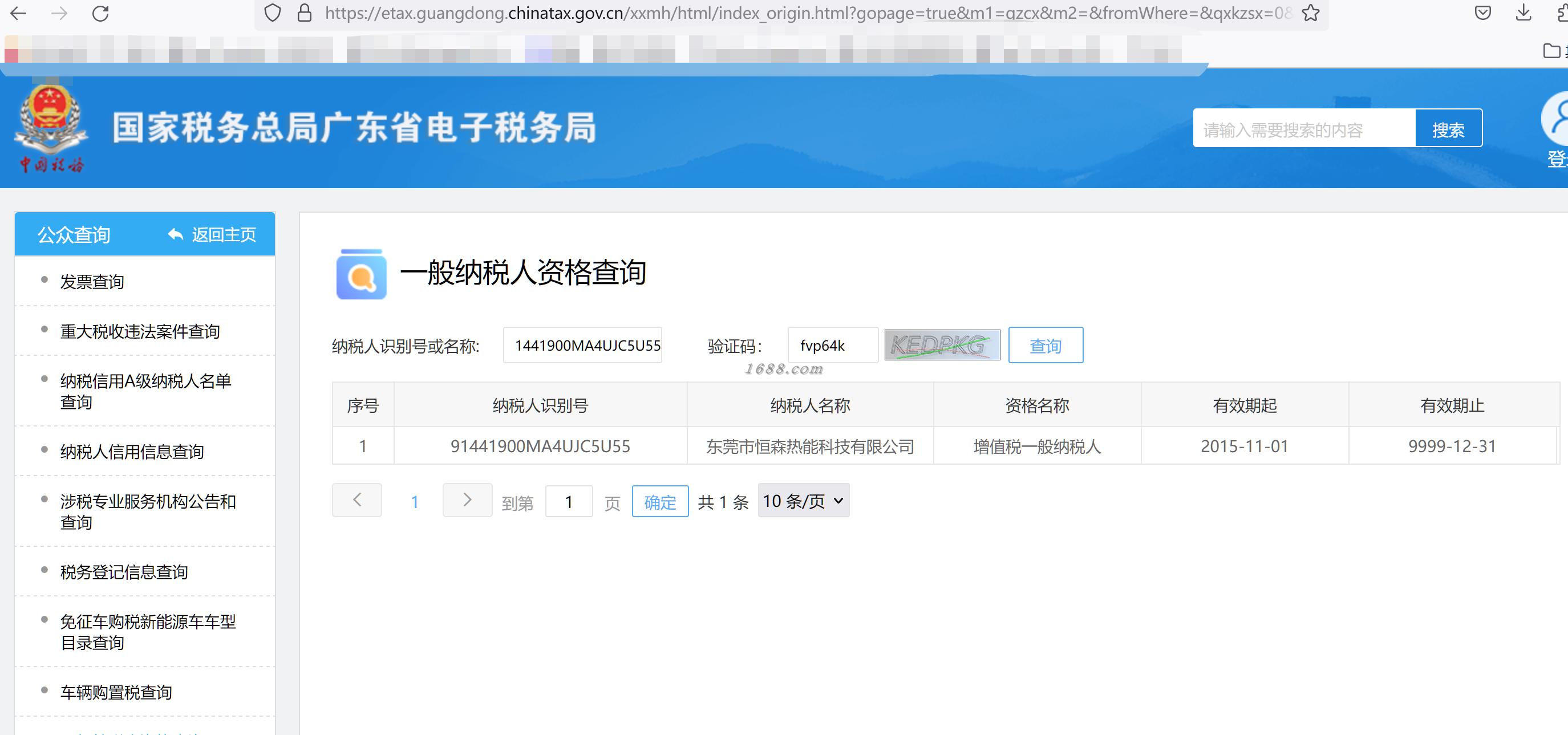The image size is (1568, 735).
Task: Click the Pocket save icon
Action: (1483, 13)
